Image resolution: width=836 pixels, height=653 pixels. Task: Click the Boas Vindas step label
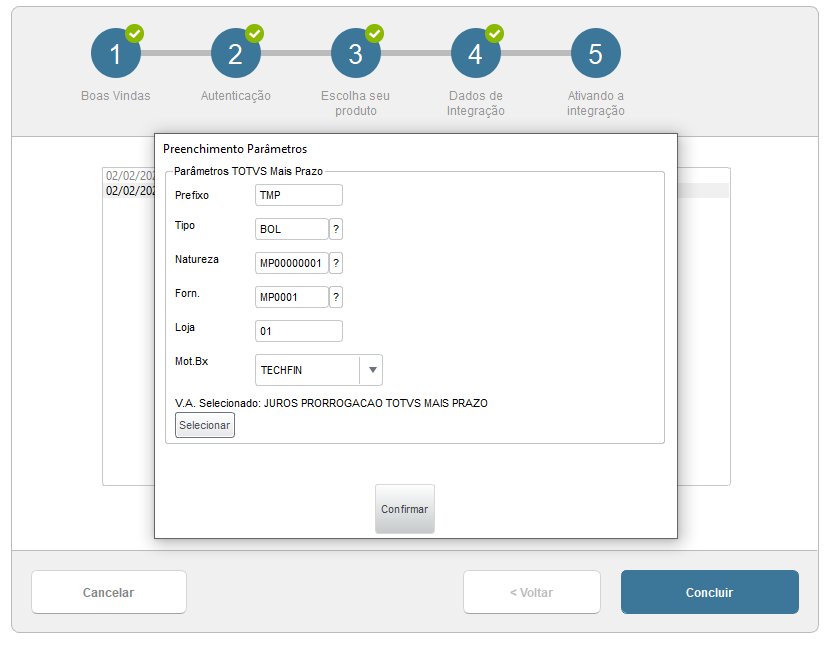click(x=116, y=96)
